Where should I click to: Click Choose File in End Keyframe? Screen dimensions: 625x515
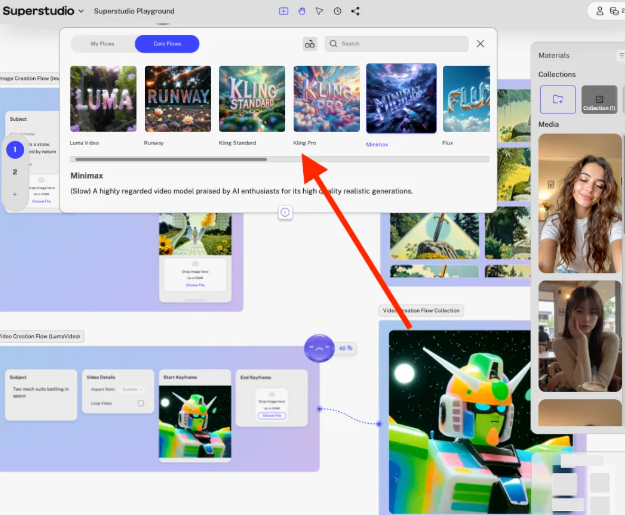coord(271,414)
